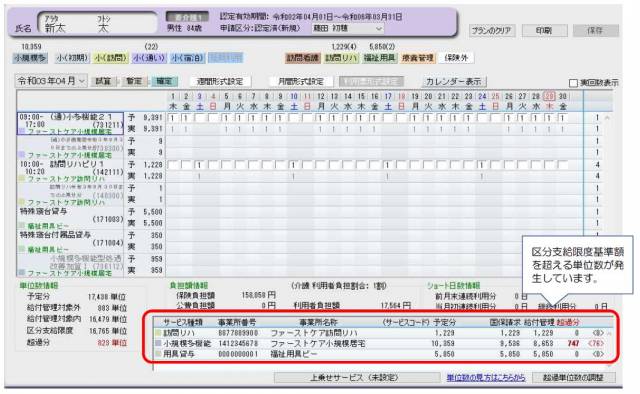Open the staff name dropdown beside 申請区分
This screenshot has width=640, height=394.
348,29
